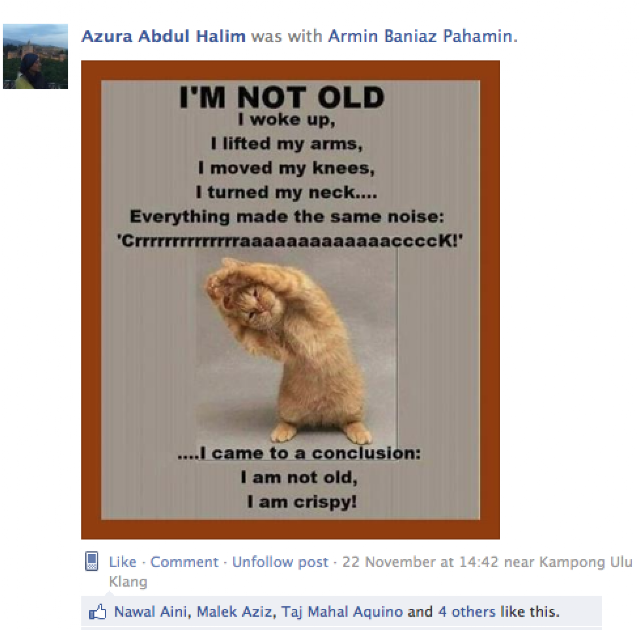Click Azura Abdul Halim's profile picture
The width and height of the screenshot is (640, 630).
point(35,56)
